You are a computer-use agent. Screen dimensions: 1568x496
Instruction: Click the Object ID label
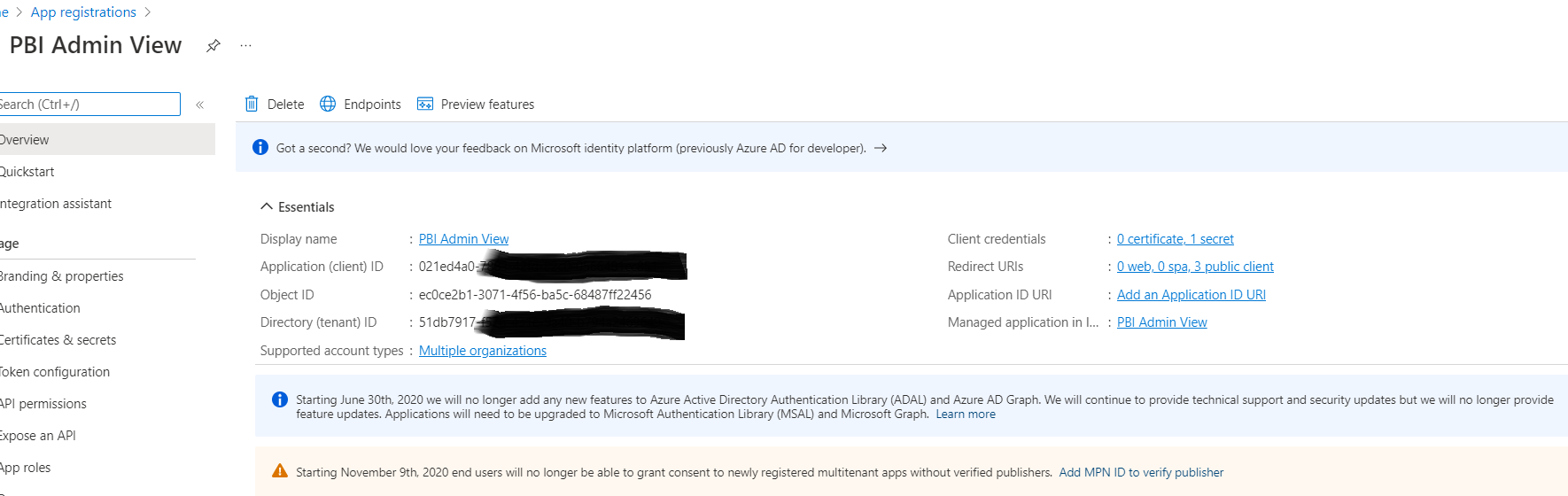(287, 295)
